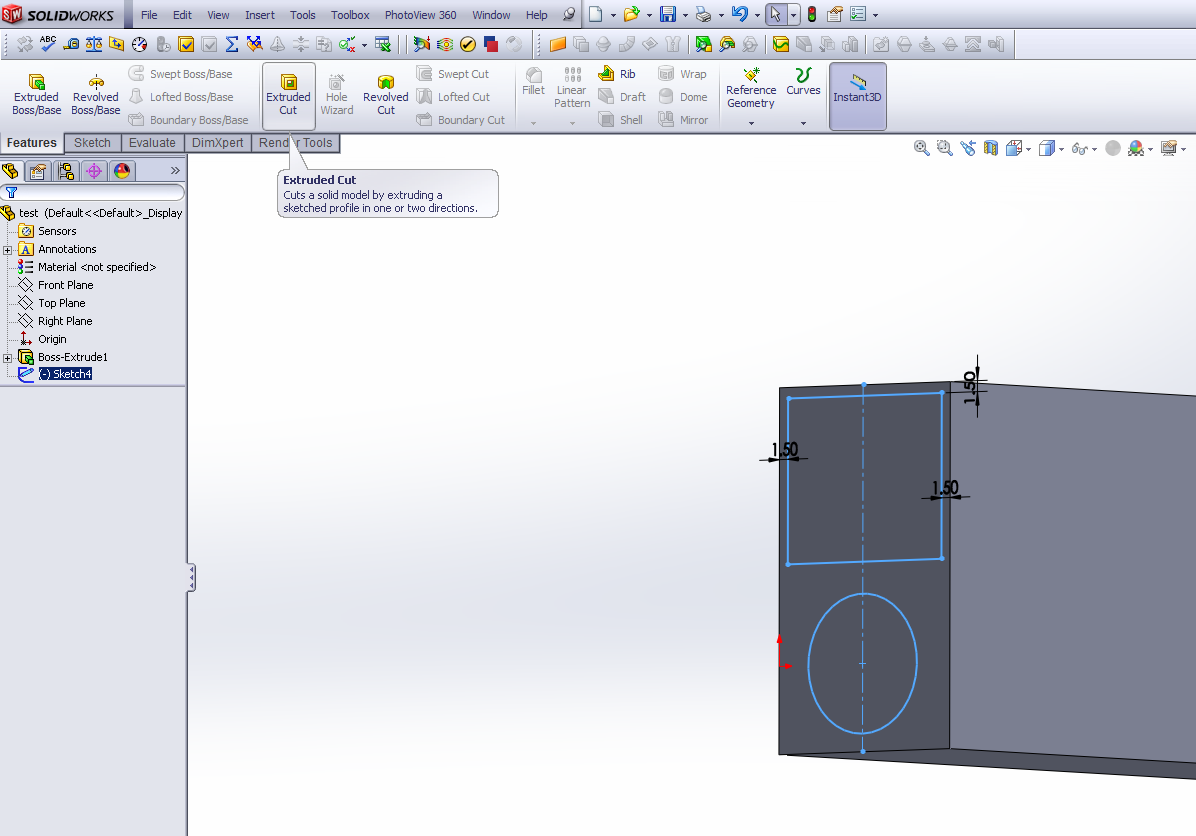Click the Save icon
The image size is (1196, 836).
pos(667,15)
